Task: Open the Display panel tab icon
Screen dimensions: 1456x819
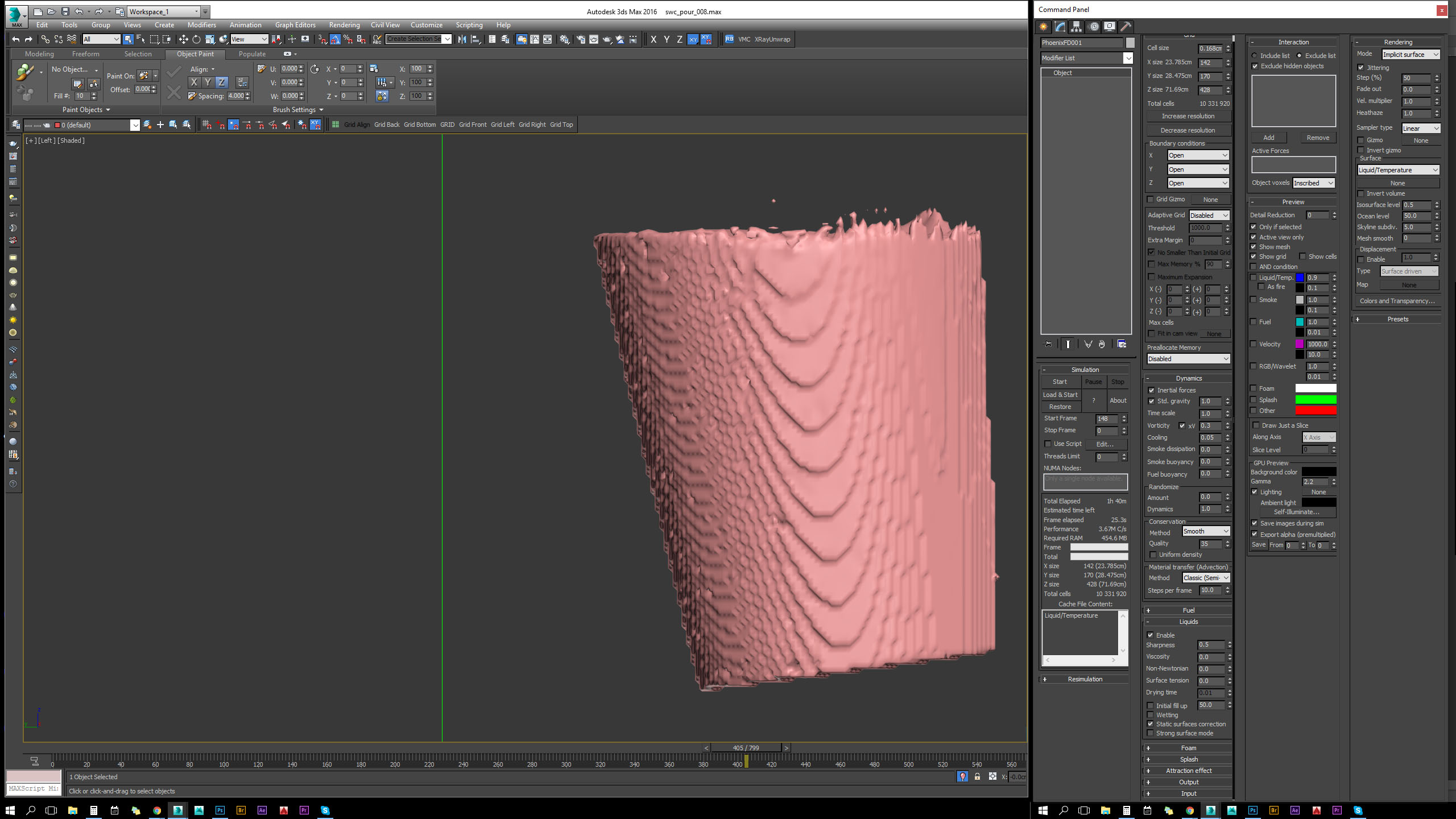Action: pos(1110,27)
